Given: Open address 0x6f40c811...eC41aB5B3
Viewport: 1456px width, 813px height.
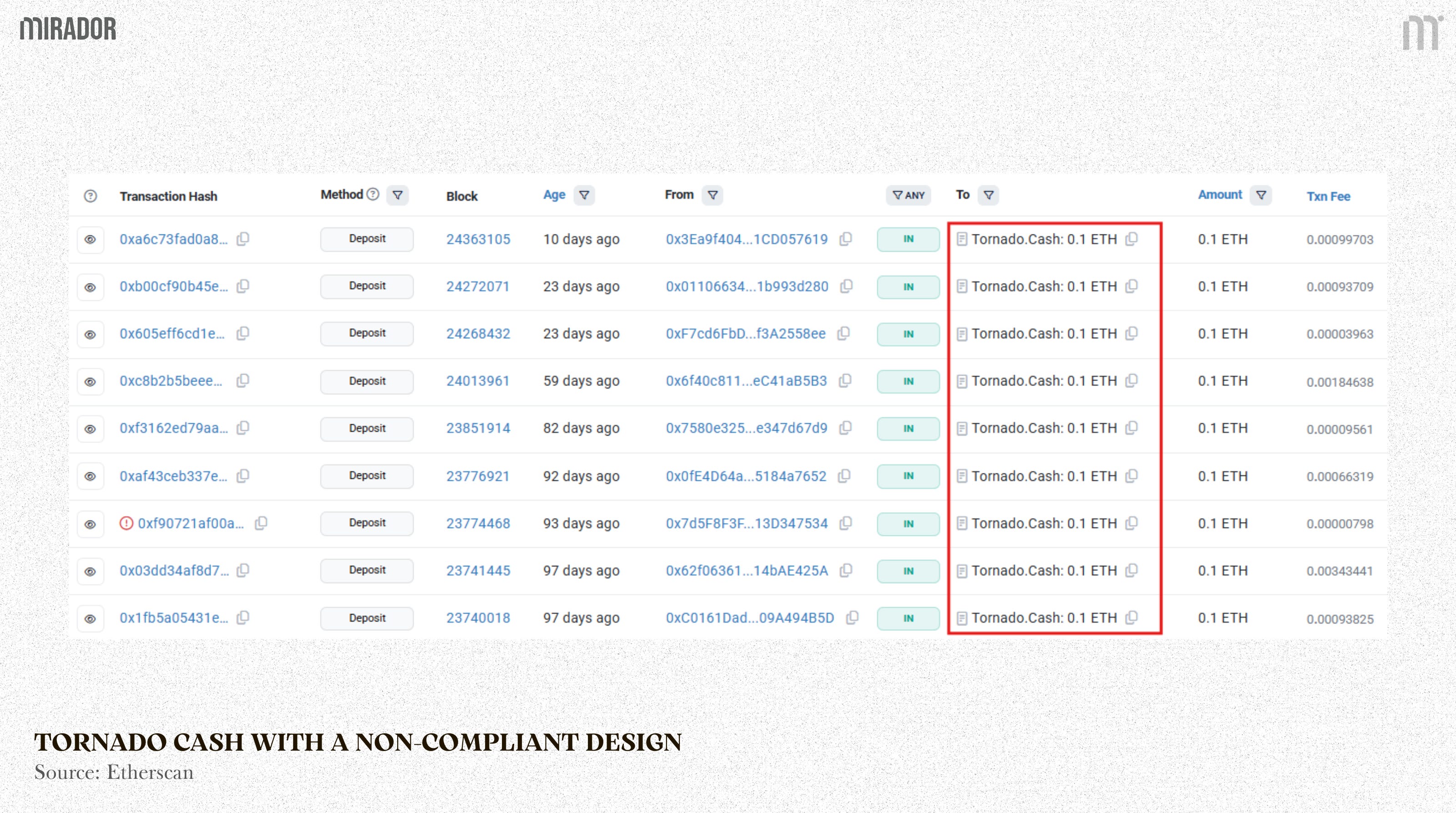Looking at the screenshot, I should (x=746, y=381).
